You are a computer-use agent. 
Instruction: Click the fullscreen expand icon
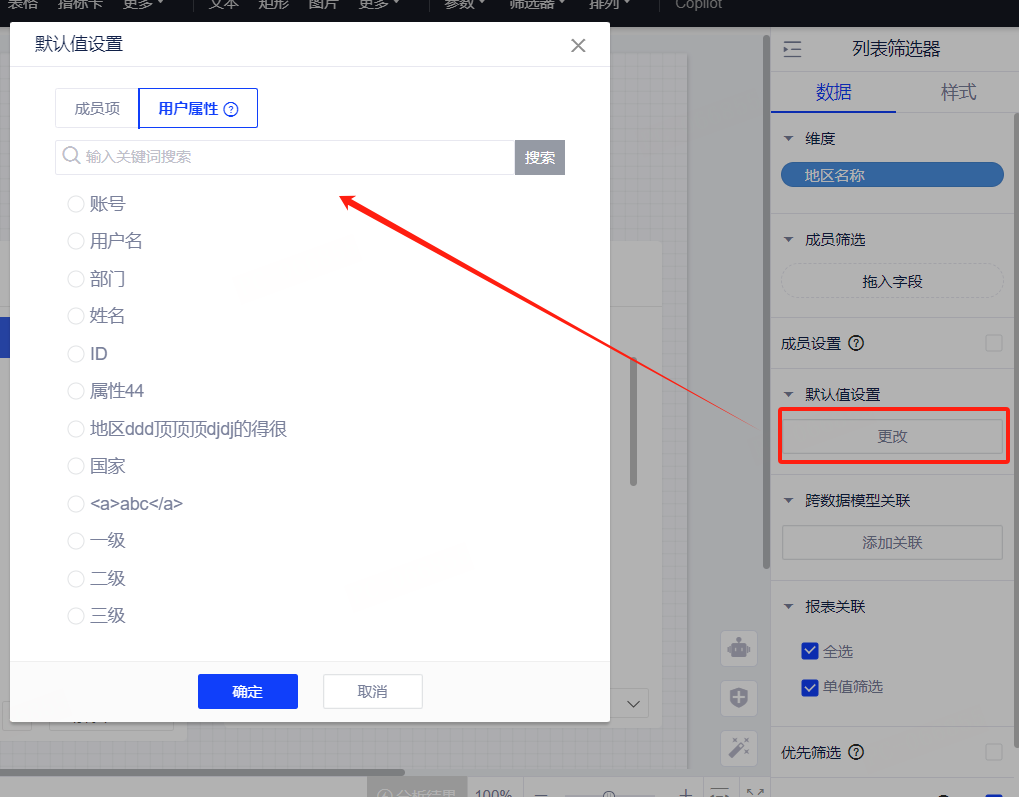[x=755, y=792]
